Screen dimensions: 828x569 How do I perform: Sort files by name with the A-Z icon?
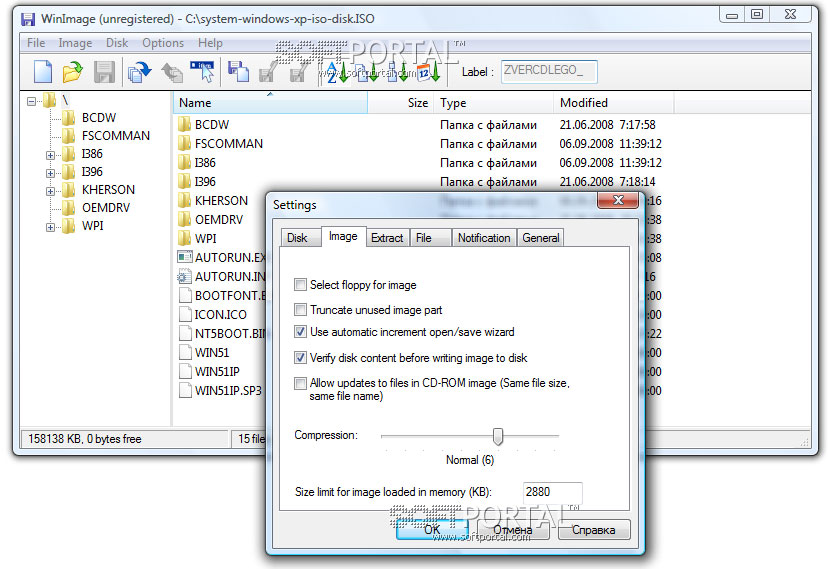336,72
